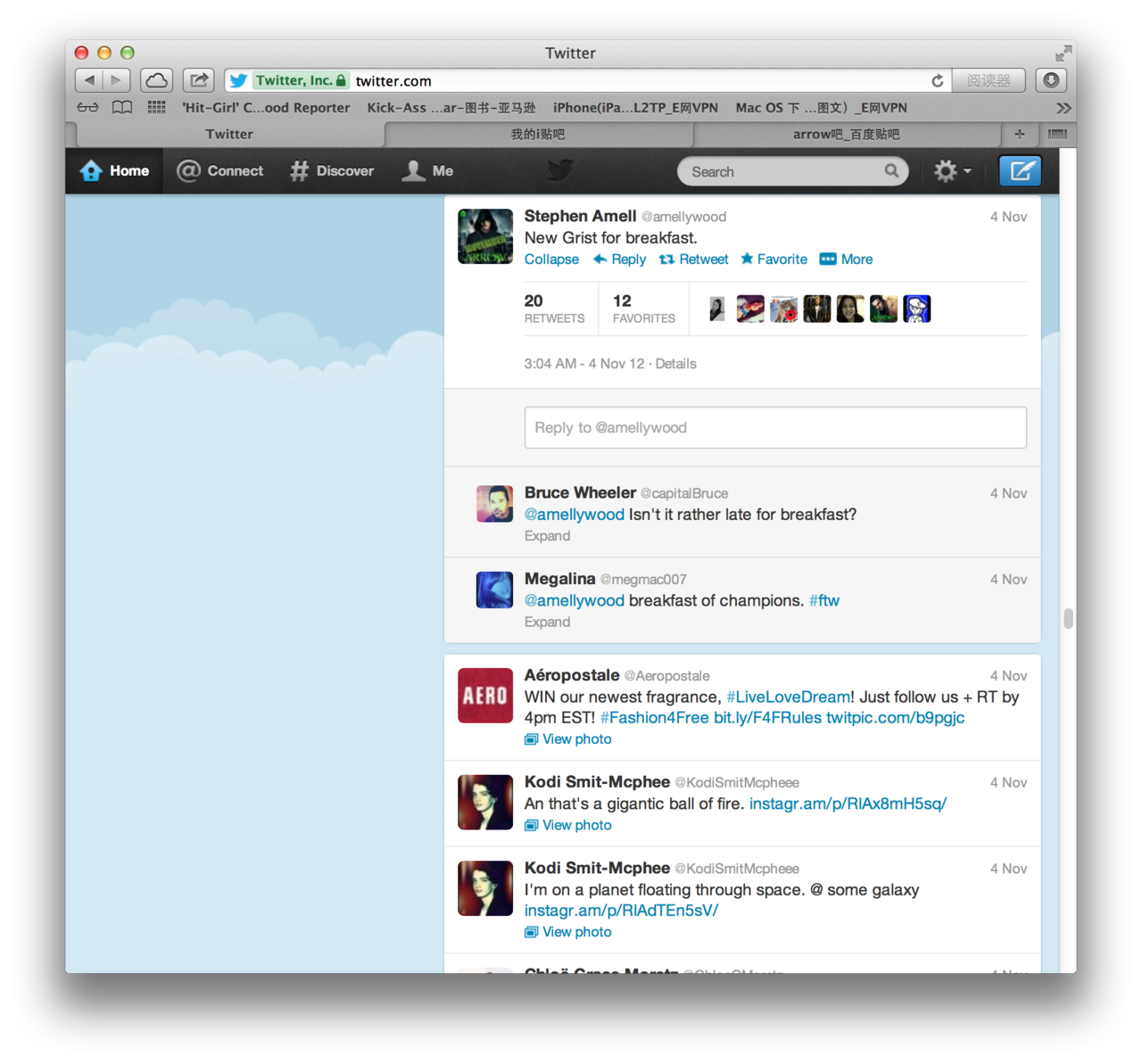Open the iCloud Tabs cloud button
The height and width of the screenshot is (1064, 1142).
tap(156, 80)
